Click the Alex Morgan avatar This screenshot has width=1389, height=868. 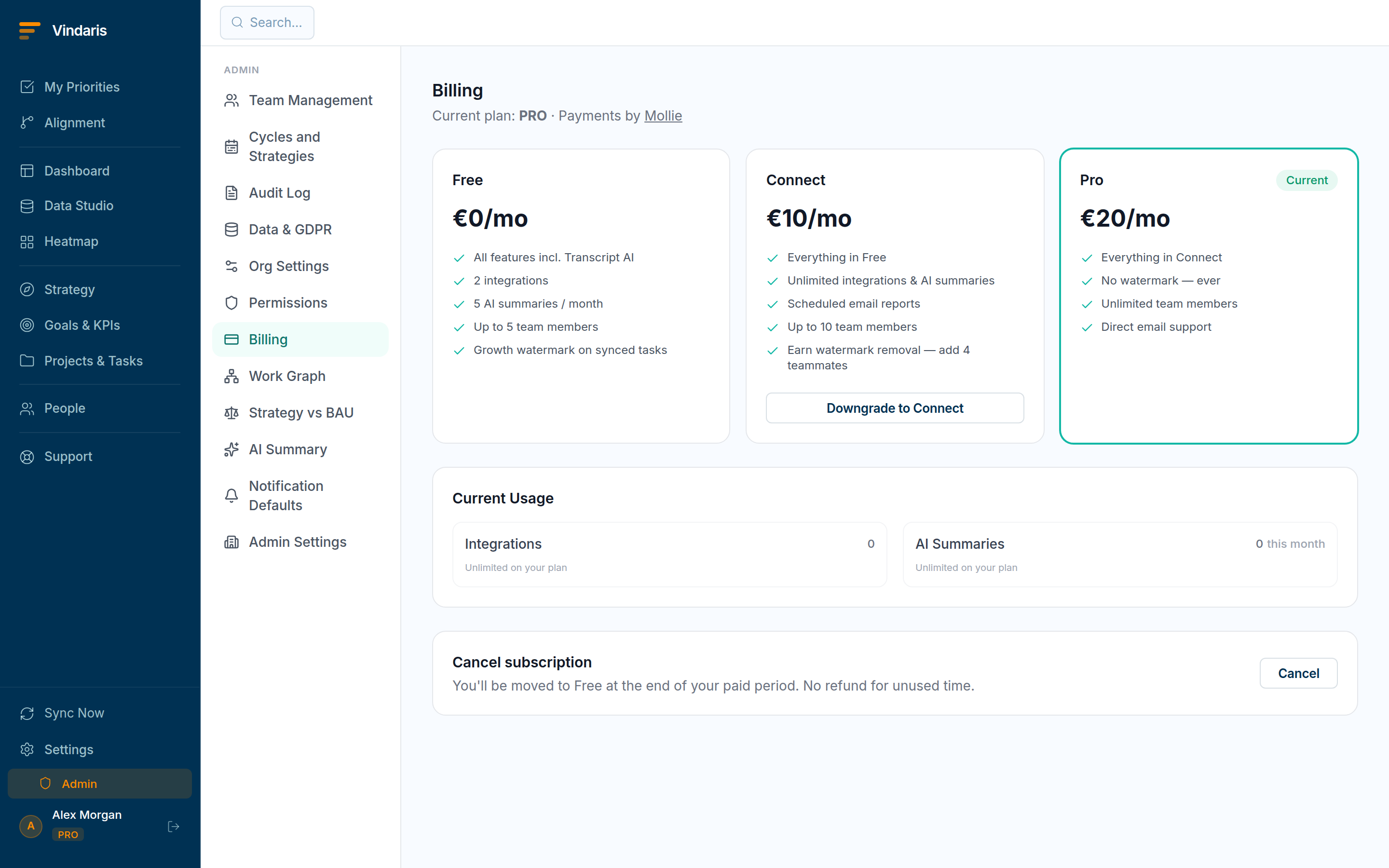tap(31, 826)
